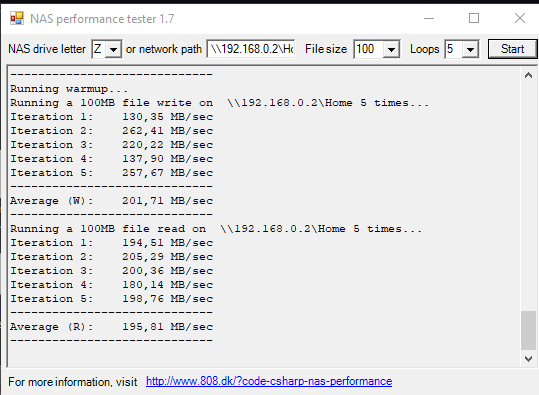Click the Loops value 5 field
The image size is (539, 395).
[x=454, y=49]
